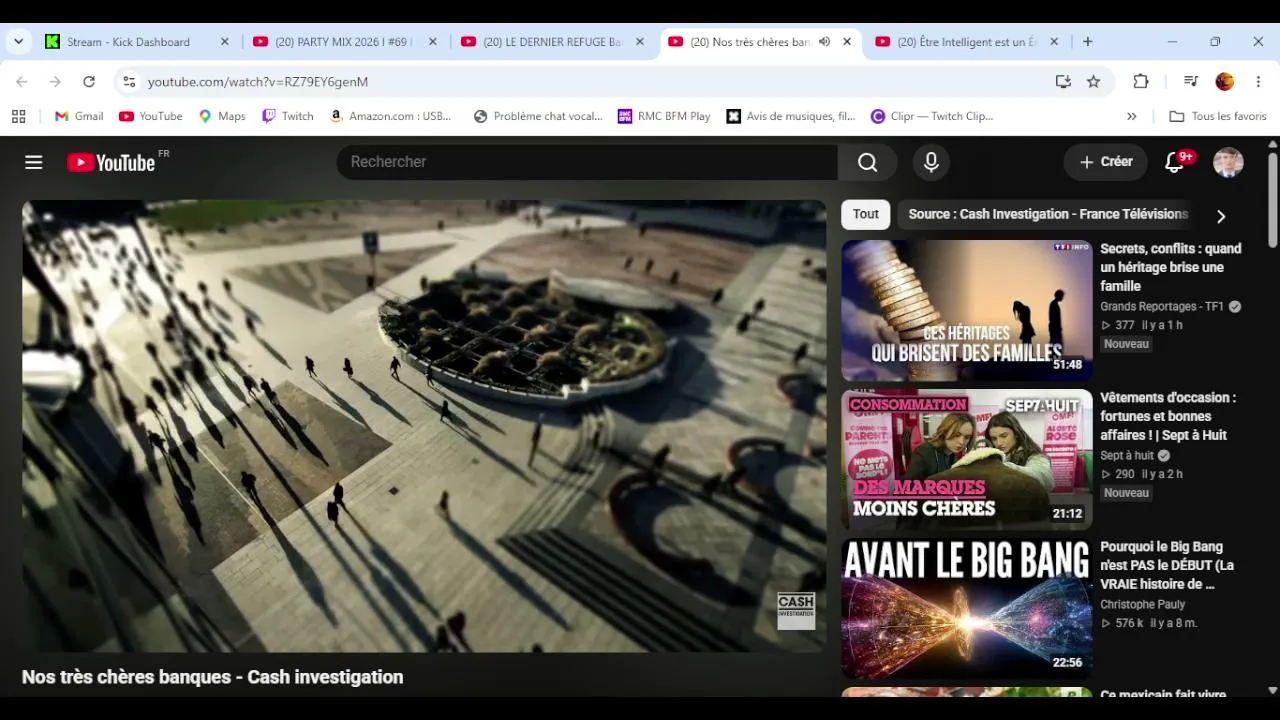This screenshot has height=720, width=1280.
Task: Open the YouTube account avatar menu
Action: 1228,162
